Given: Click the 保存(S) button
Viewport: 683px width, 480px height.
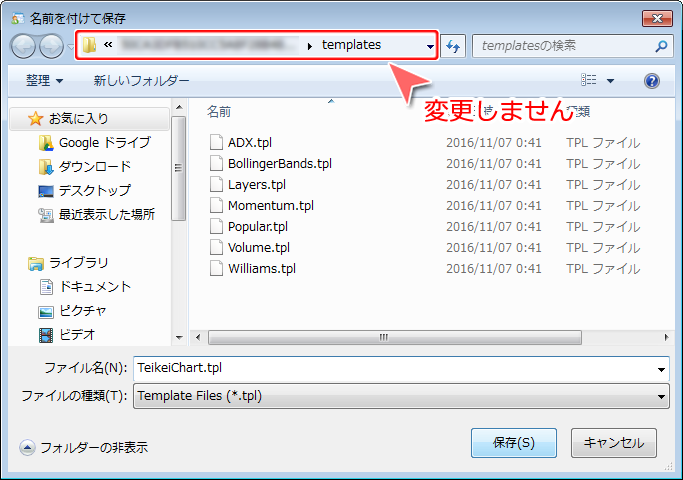Looking at the screenshot, I should [x=514, y=443].
